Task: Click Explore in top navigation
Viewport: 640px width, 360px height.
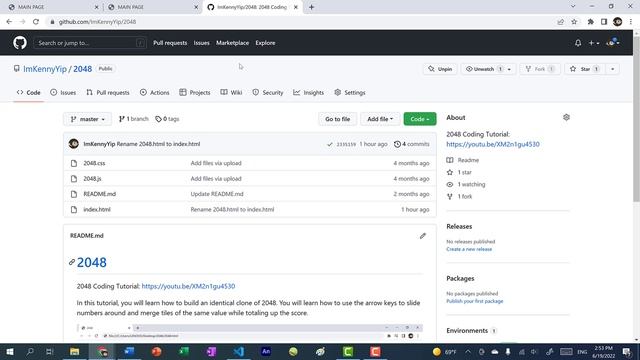Action: pyautogui.click(x=265, y=43)
